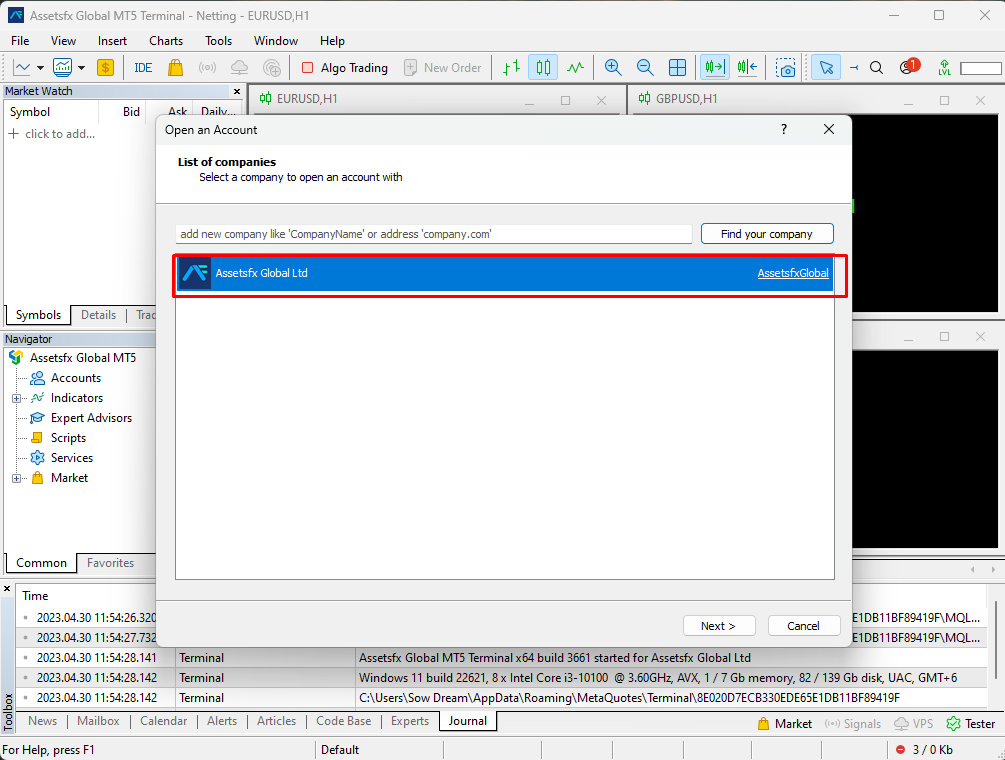Open the Mailbox tab

[x=98, y=721]
